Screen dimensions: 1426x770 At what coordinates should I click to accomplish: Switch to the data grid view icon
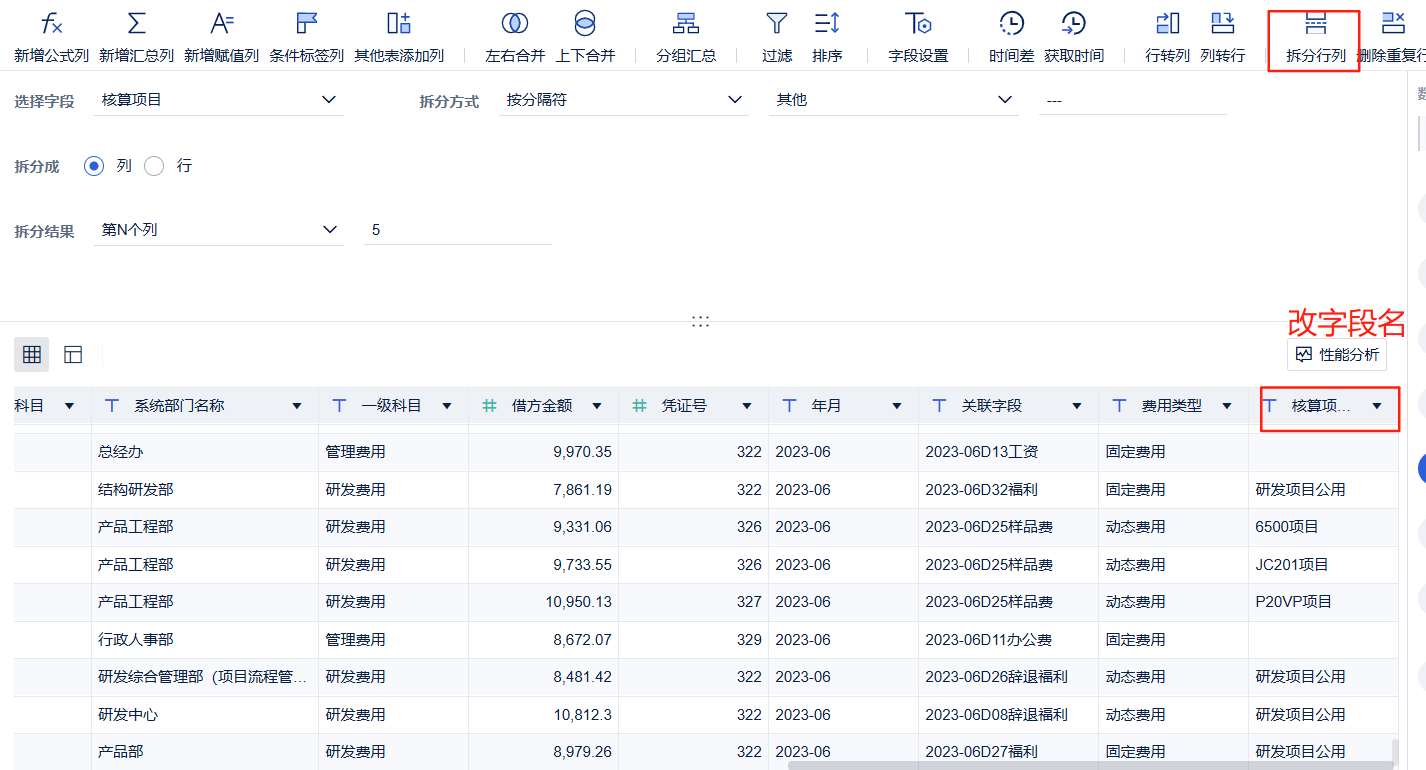tap(32, 354)
